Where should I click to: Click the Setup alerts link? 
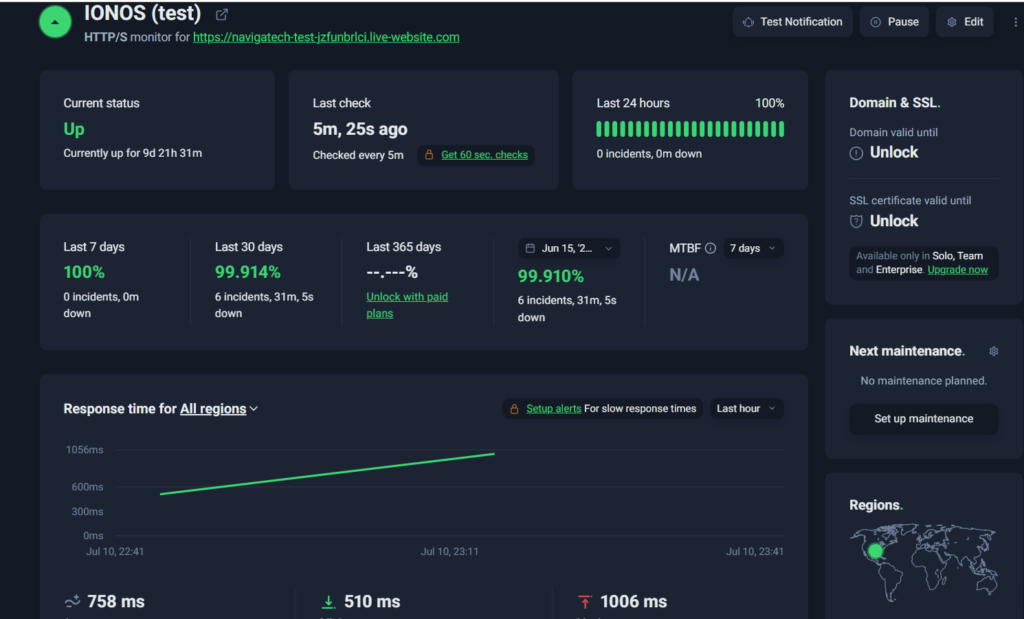[x=554, y=409]
